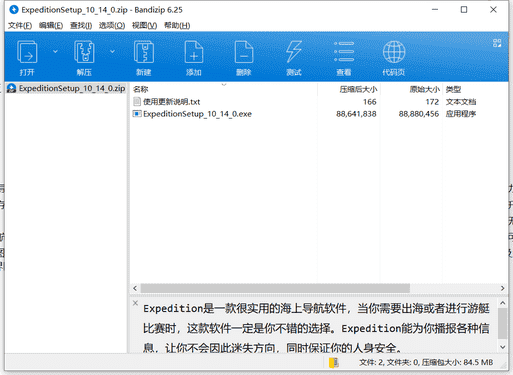Click the comment text starting with Expedition
The width and height of the screenshot is (513, 375).
(316, 328)
